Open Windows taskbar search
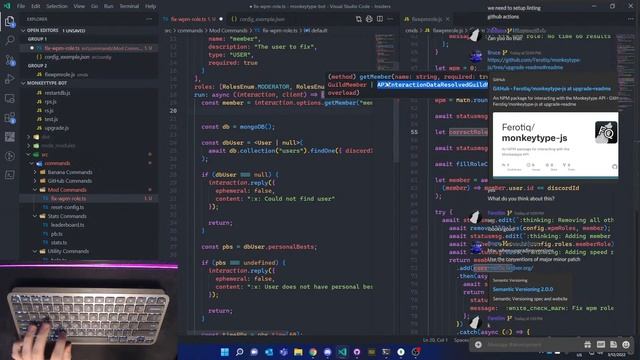The height and width of the screenshot is (360, 640). click(240, 352)
